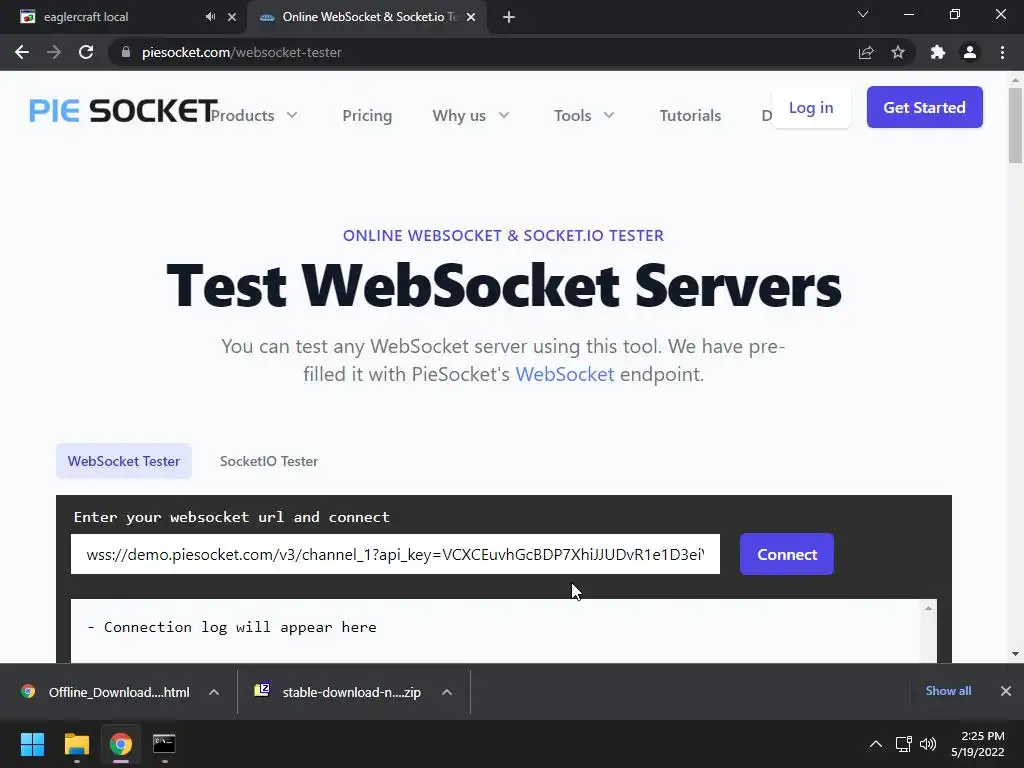The width and height of the screenshot is (1024, 768).
Task: Open the Pricing page
Action: click(x=367, y=116)
